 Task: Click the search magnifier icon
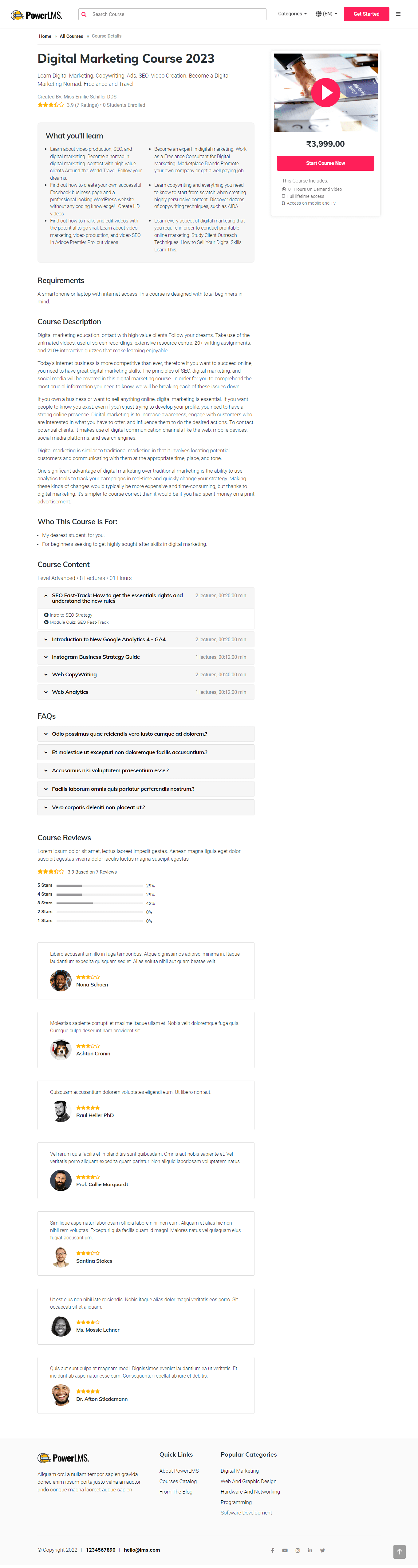[x=84, y=14]
